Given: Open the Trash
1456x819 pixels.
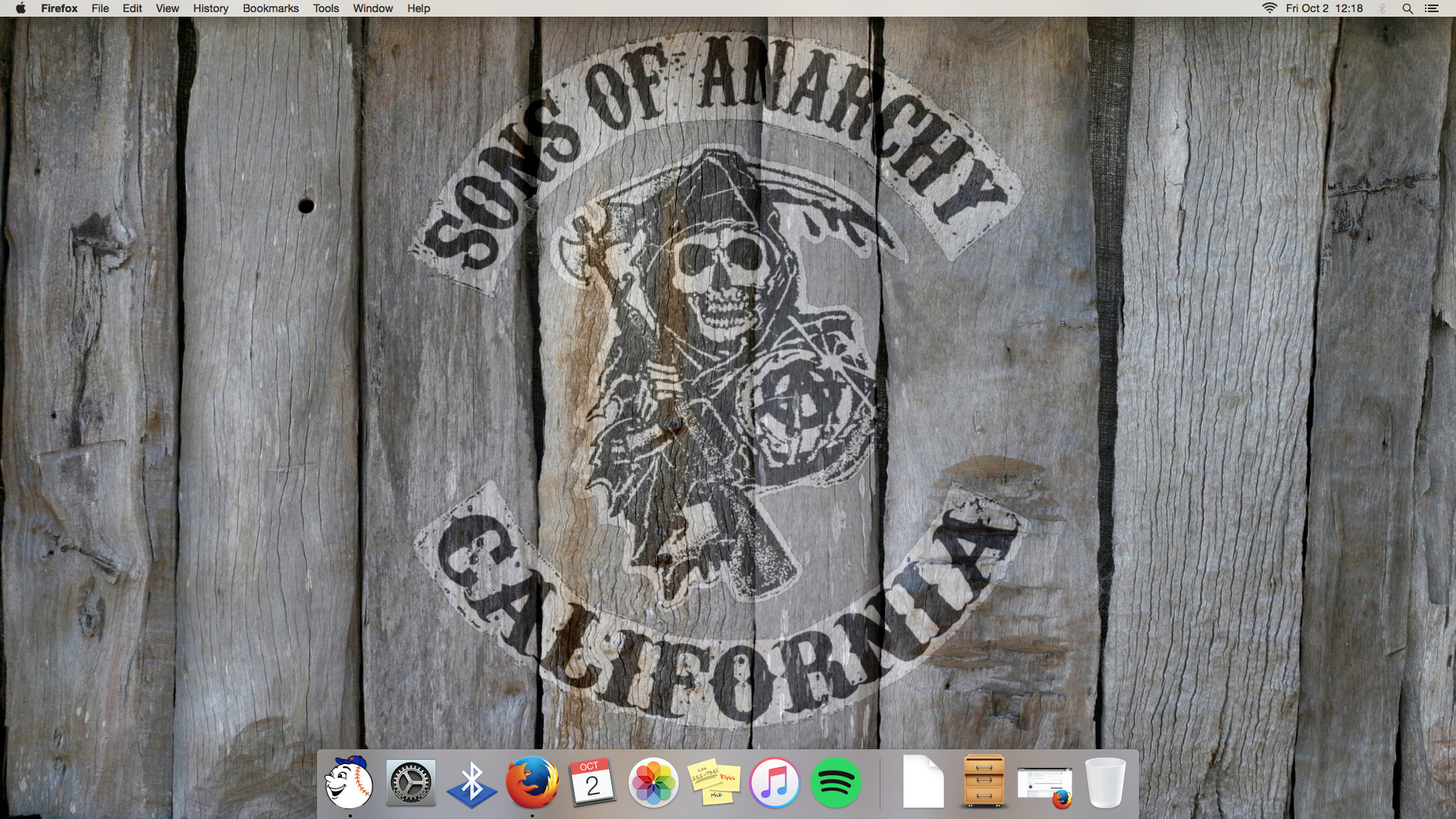Looking at the screenshot, I should point(1106,783).
